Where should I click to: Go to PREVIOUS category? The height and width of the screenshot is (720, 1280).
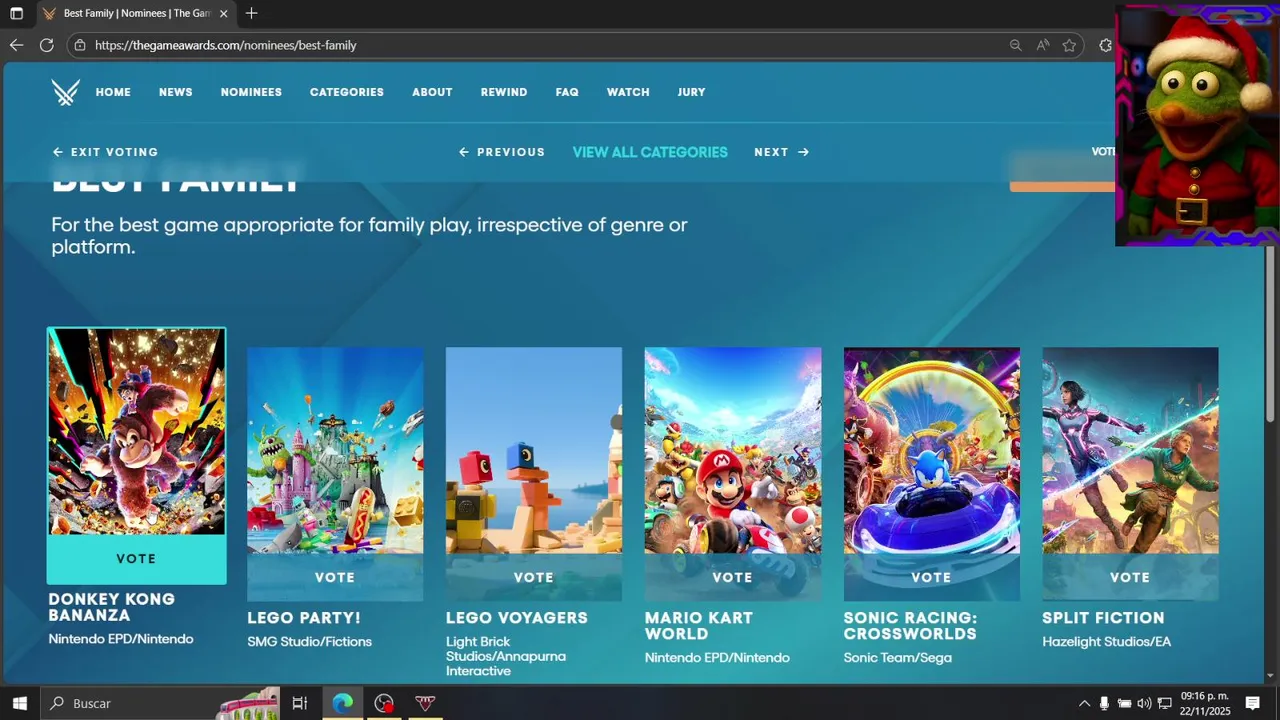502,152
